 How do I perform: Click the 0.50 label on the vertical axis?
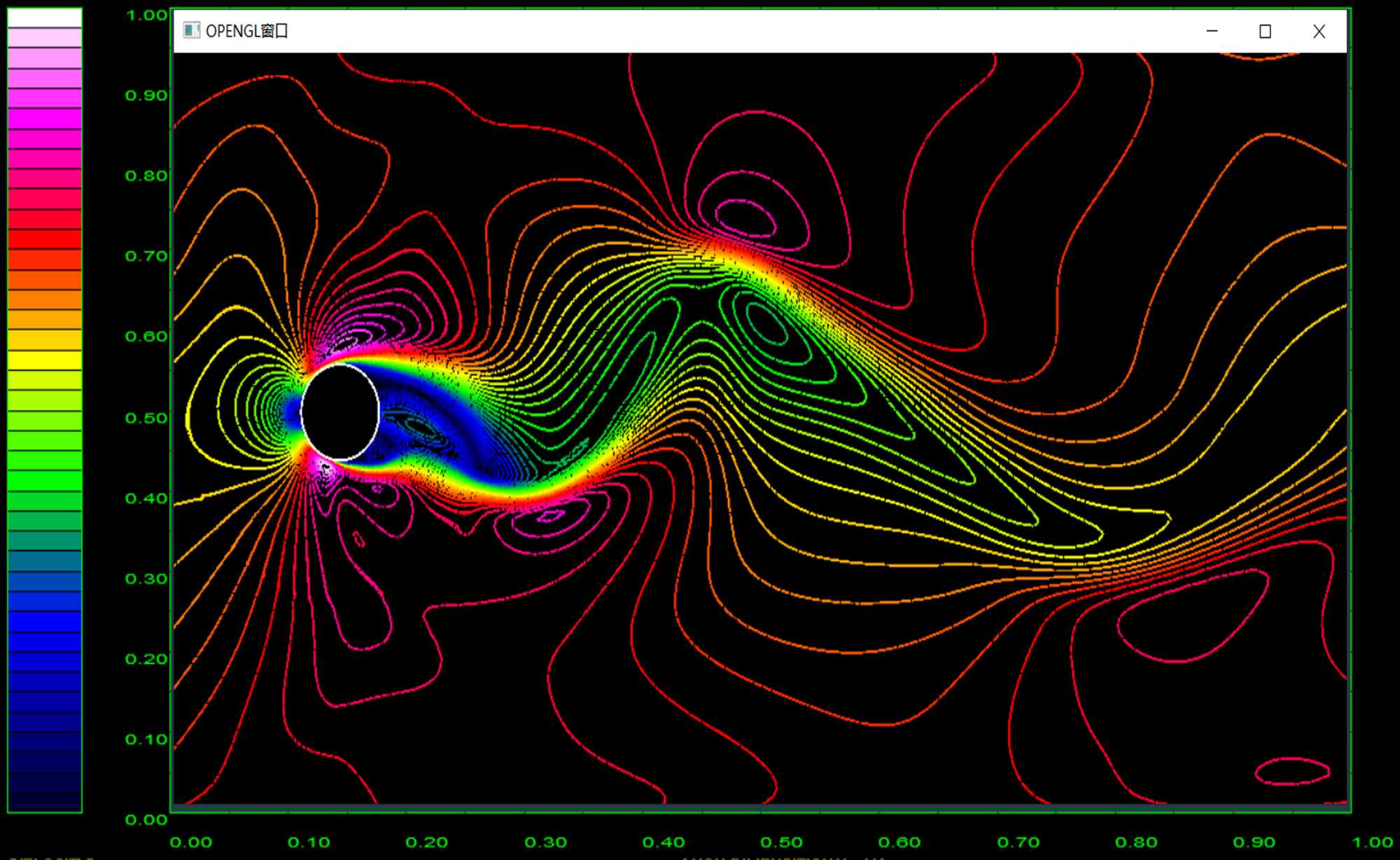click(146, 418)
